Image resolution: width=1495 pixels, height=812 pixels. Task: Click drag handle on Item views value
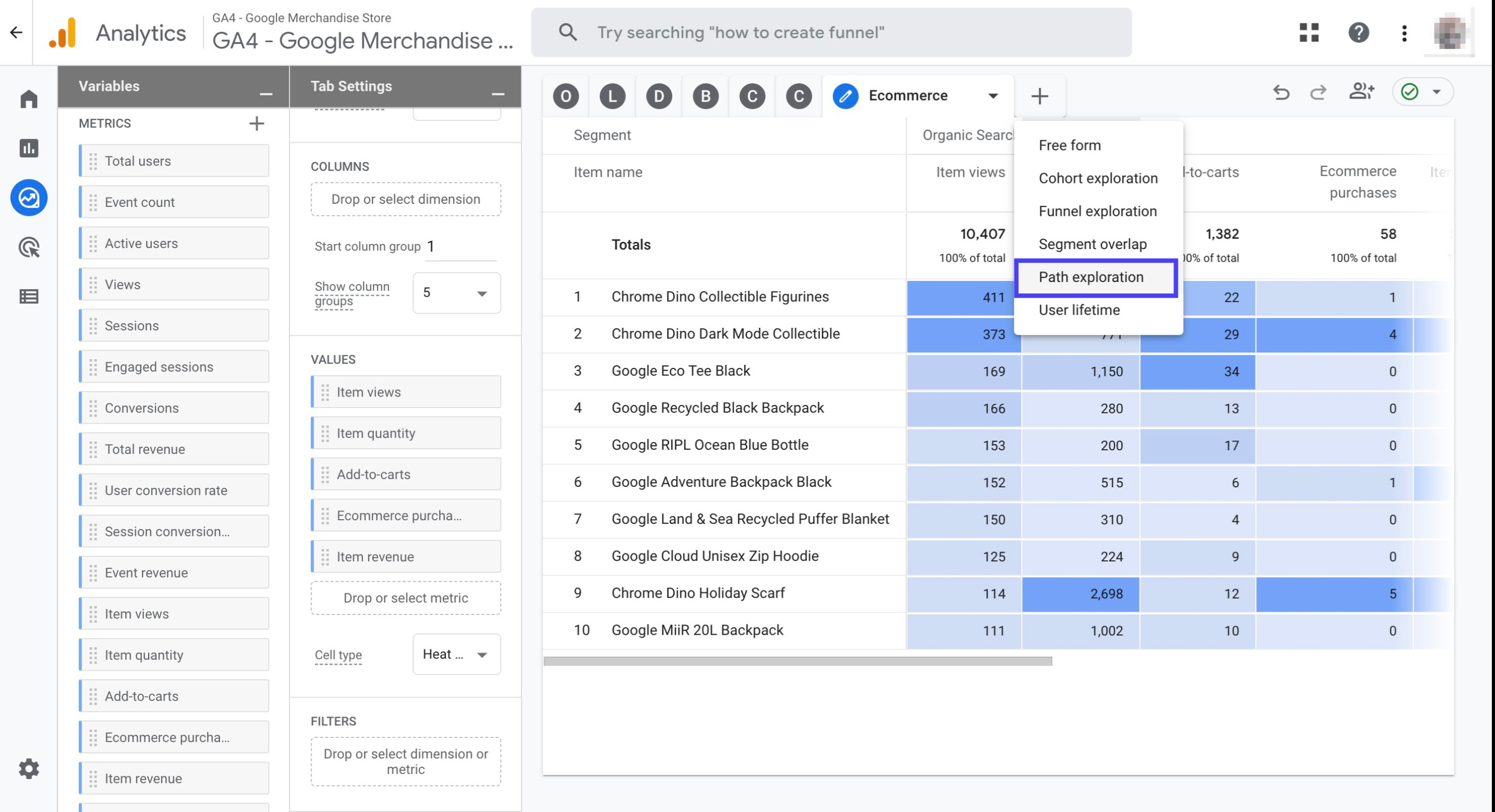click(325, 392)
